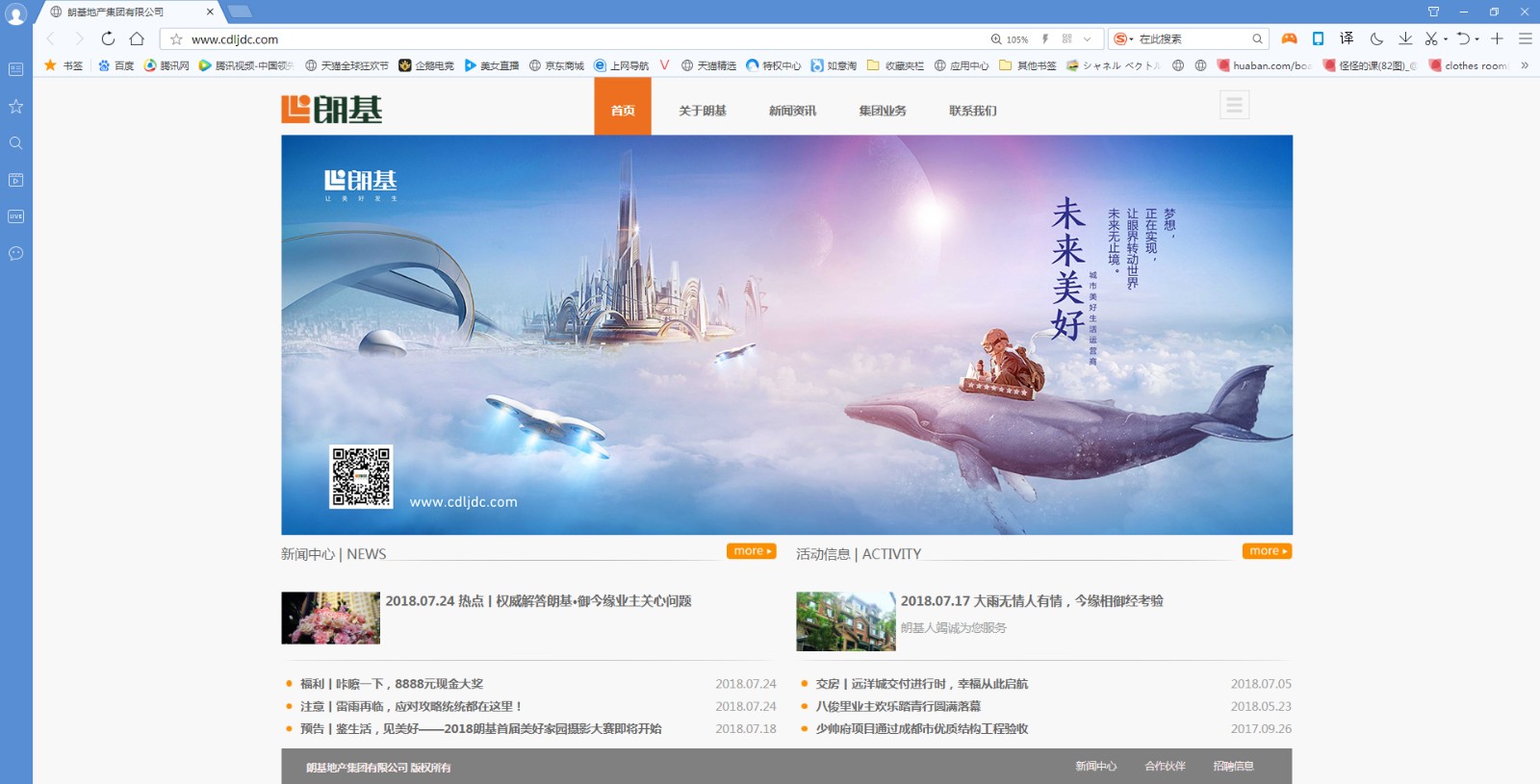Toggle night mode with the moon icon
This screenshot has height=784, width=1540.
1376,38
